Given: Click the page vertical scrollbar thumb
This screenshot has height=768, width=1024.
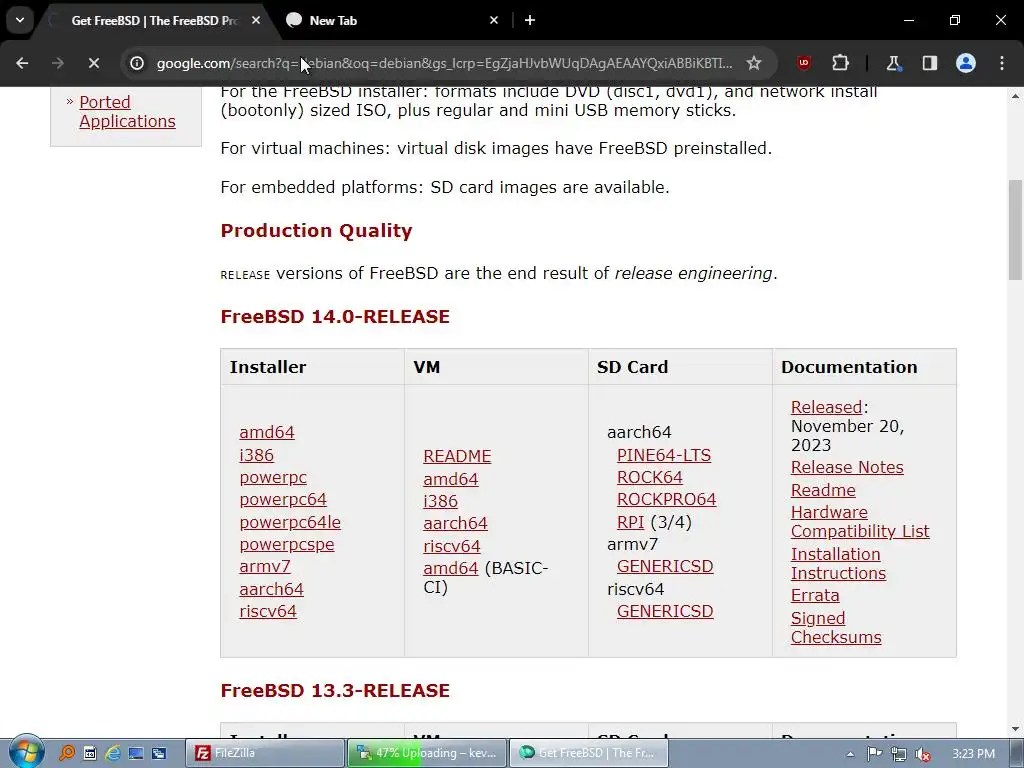Looking at the screenshot, I should point(1015,230).
